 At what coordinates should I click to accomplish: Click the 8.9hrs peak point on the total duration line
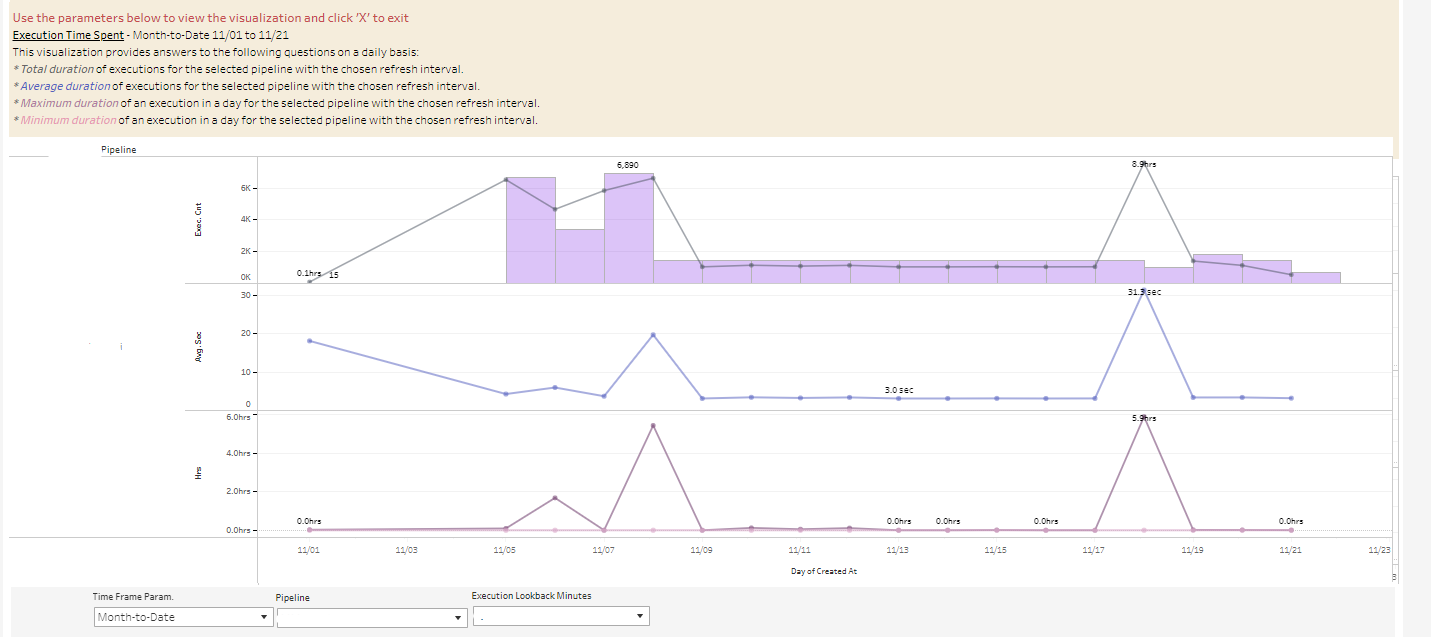coord(1144,162)
